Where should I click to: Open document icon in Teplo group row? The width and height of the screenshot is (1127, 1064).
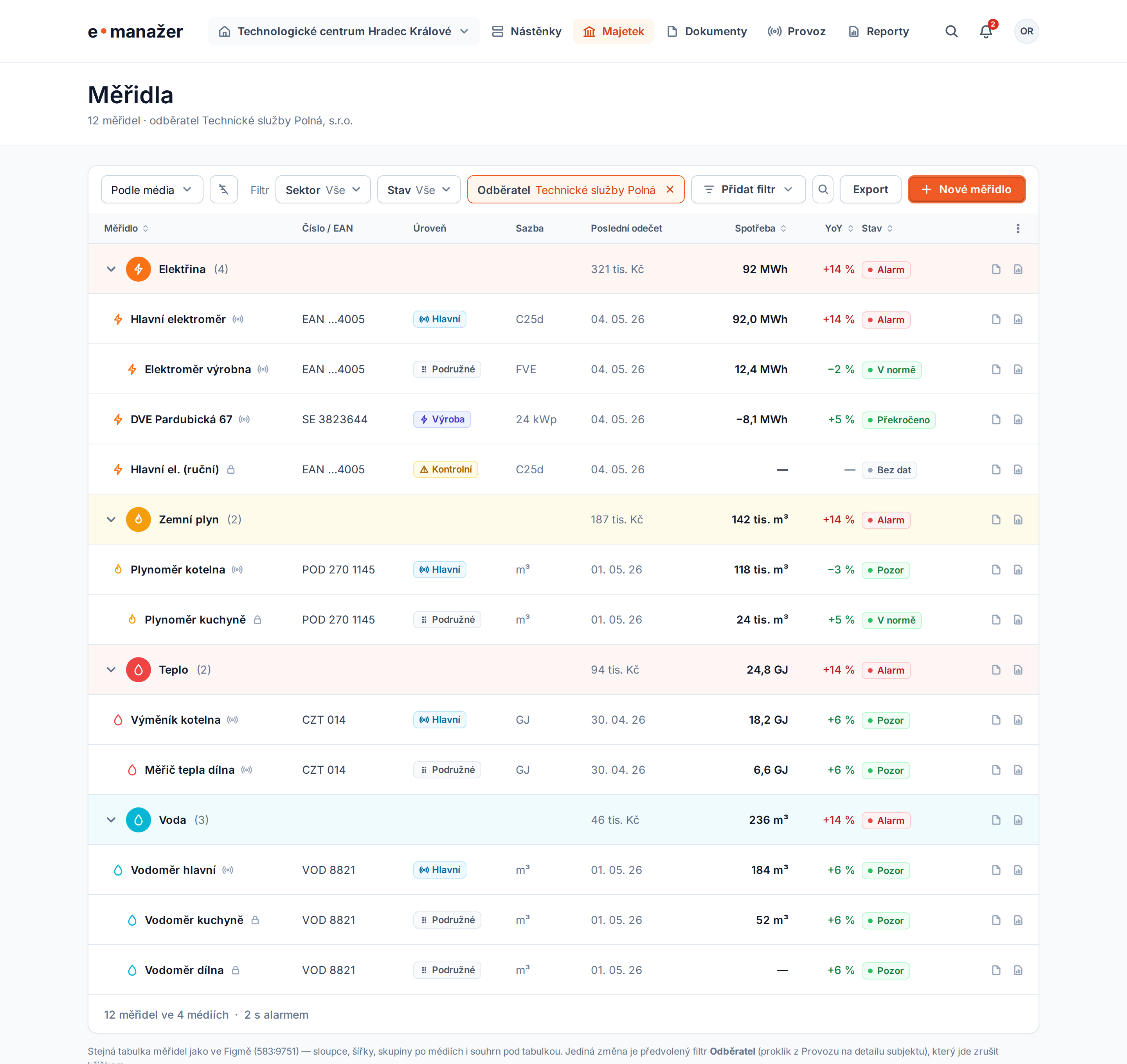pyautogui.click(x=996, y=670)
